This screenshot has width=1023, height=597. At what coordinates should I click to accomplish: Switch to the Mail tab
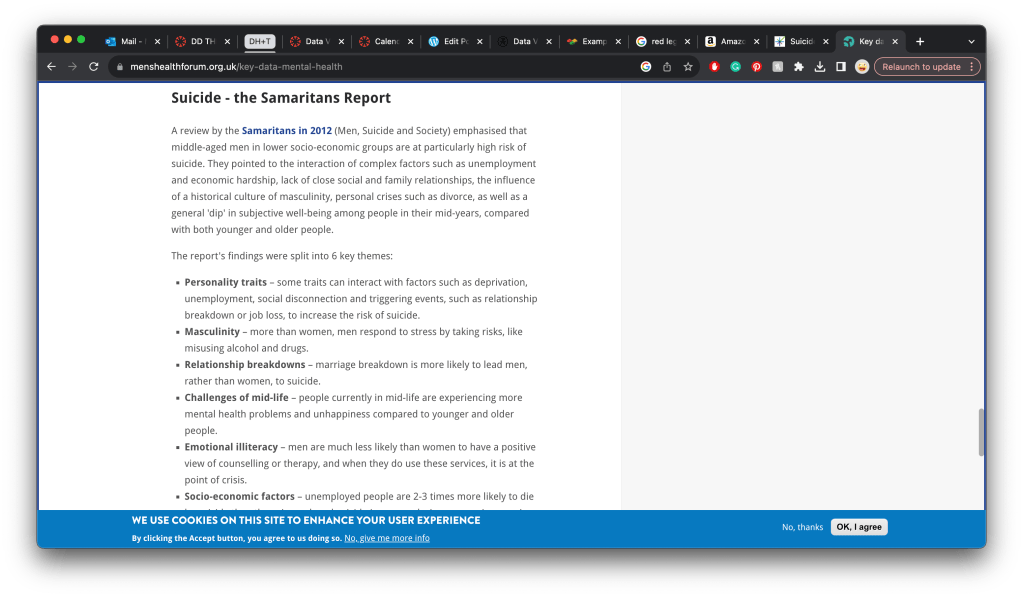click(130, 41)
